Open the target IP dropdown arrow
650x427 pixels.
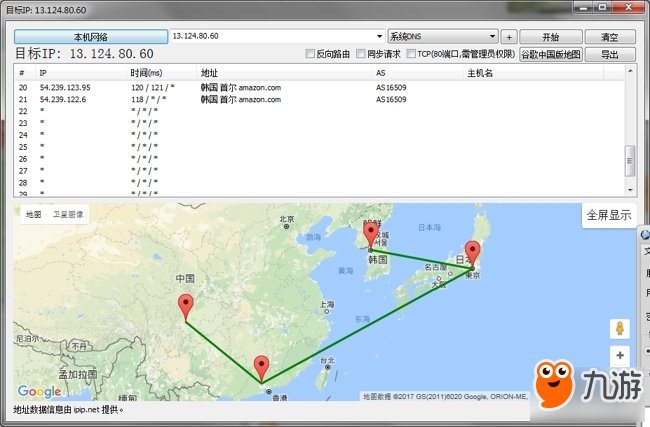point(379,36)
